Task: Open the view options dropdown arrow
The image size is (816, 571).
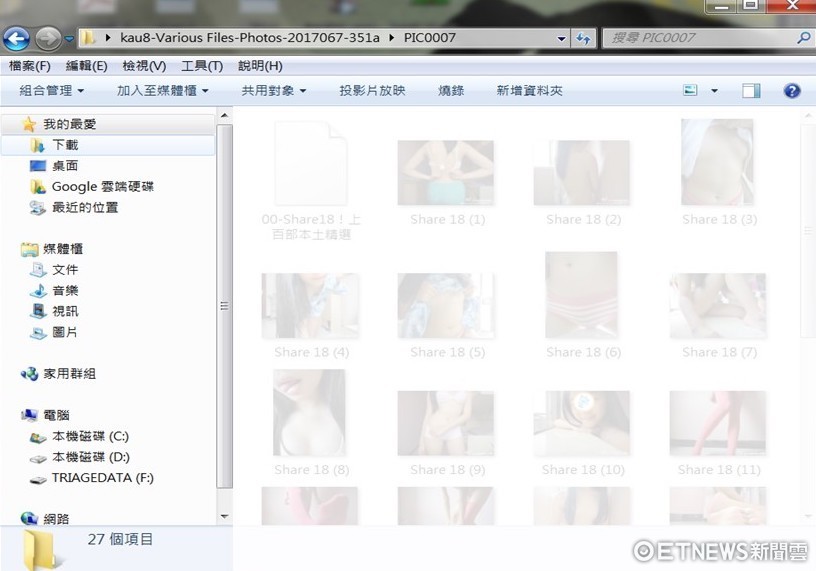Action: [x=714, y=90]
